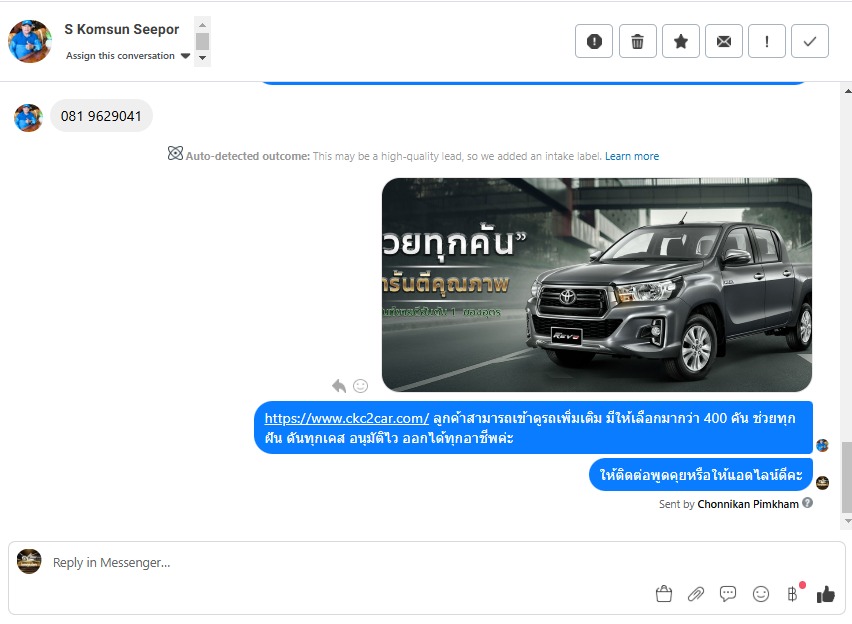Select phone number message 081 9629041

pos(101,116)
